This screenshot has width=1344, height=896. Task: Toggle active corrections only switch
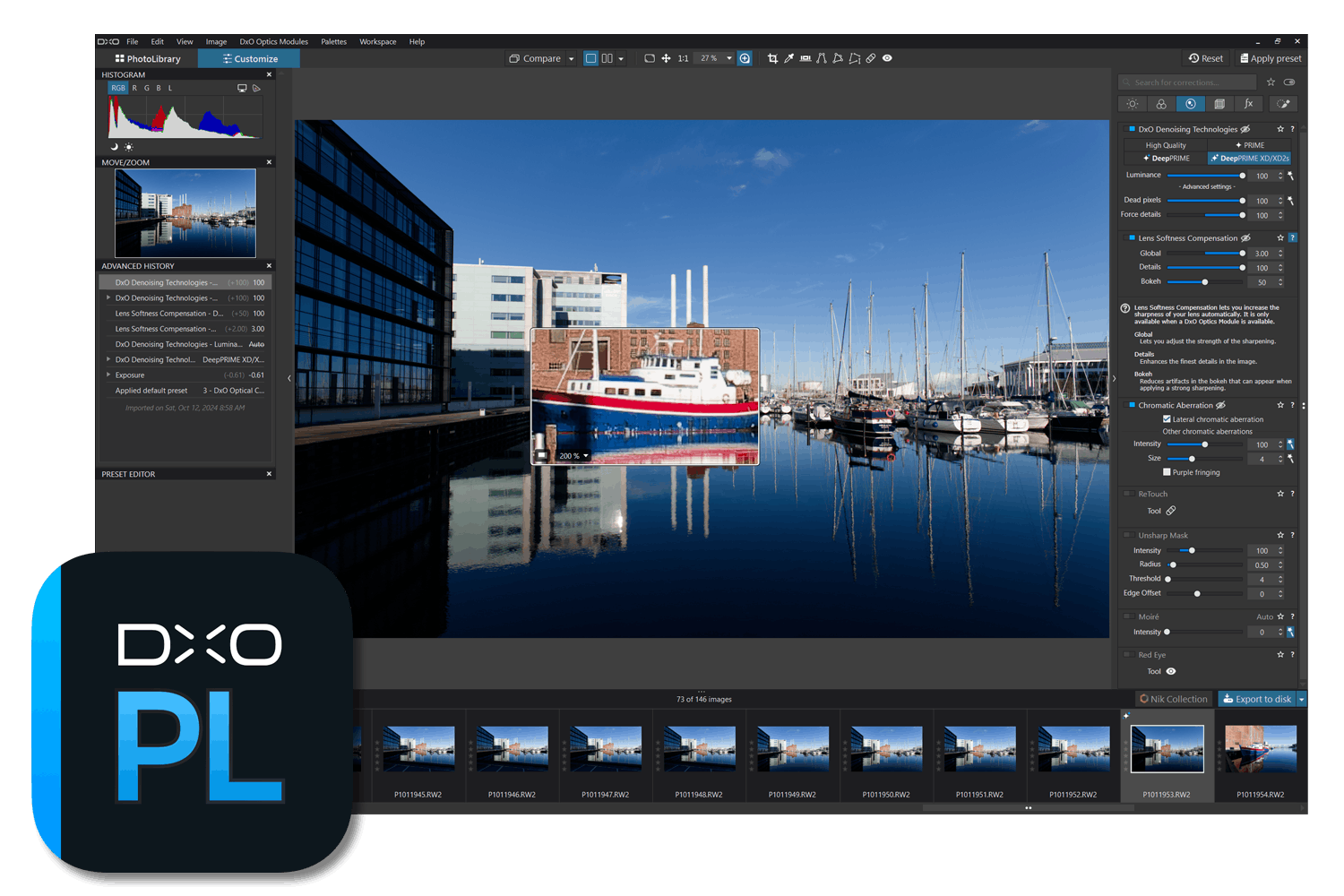point(1289,82)
